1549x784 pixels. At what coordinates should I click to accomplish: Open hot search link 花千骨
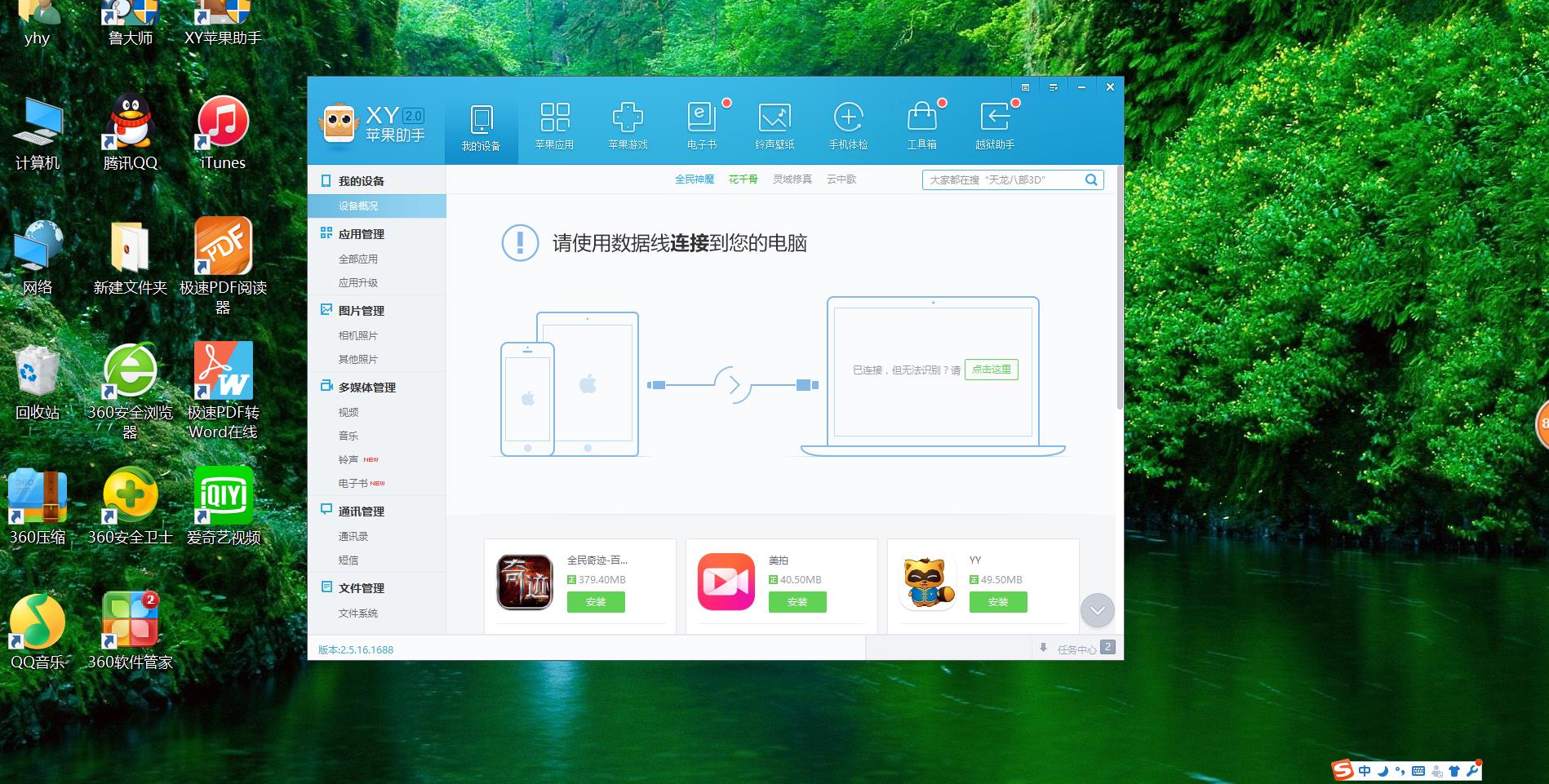coord(743,179)
